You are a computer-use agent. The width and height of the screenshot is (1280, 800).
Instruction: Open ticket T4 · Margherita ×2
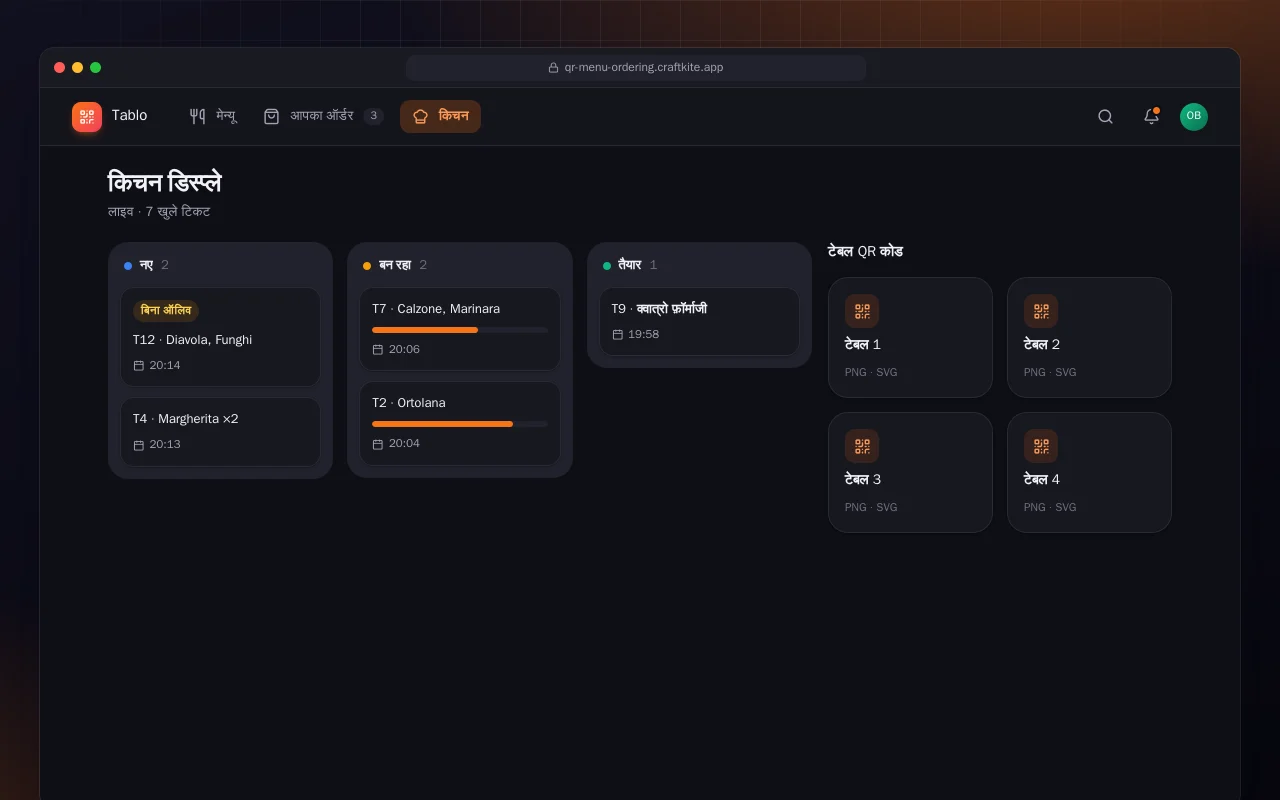pos(220,432)
